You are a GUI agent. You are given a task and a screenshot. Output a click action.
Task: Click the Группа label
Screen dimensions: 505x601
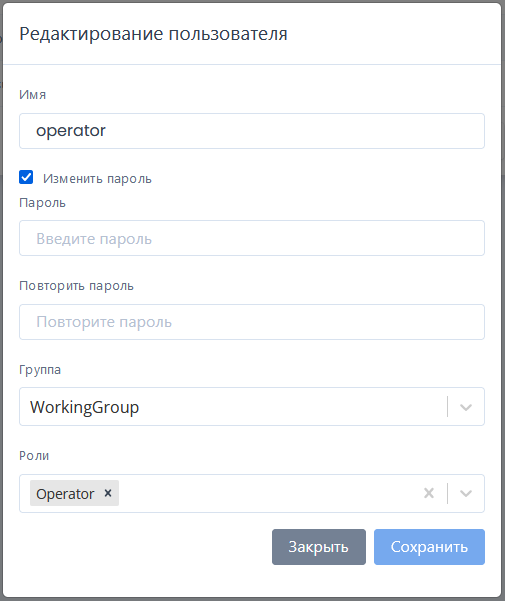40,370
